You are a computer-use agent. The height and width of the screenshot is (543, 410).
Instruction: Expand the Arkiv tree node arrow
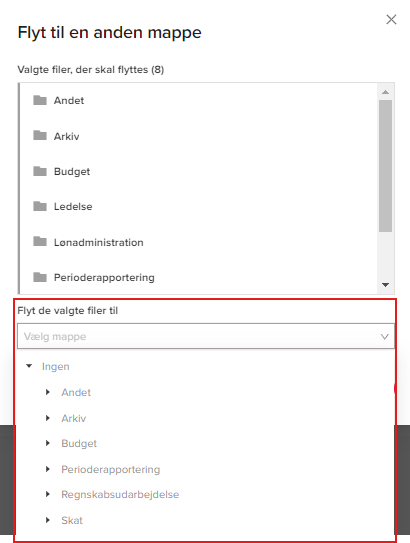pos(48,418)
